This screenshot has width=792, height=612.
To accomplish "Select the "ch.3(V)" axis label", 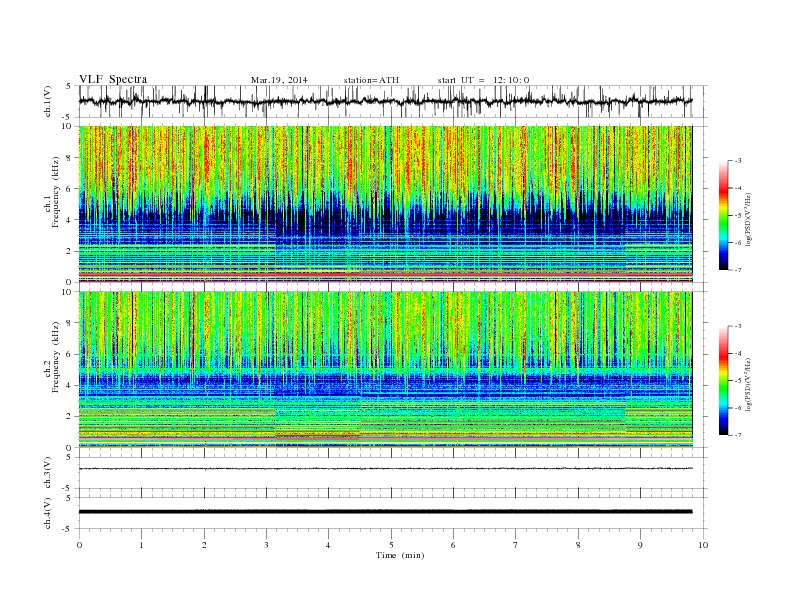I will click(x=48, y=473).
